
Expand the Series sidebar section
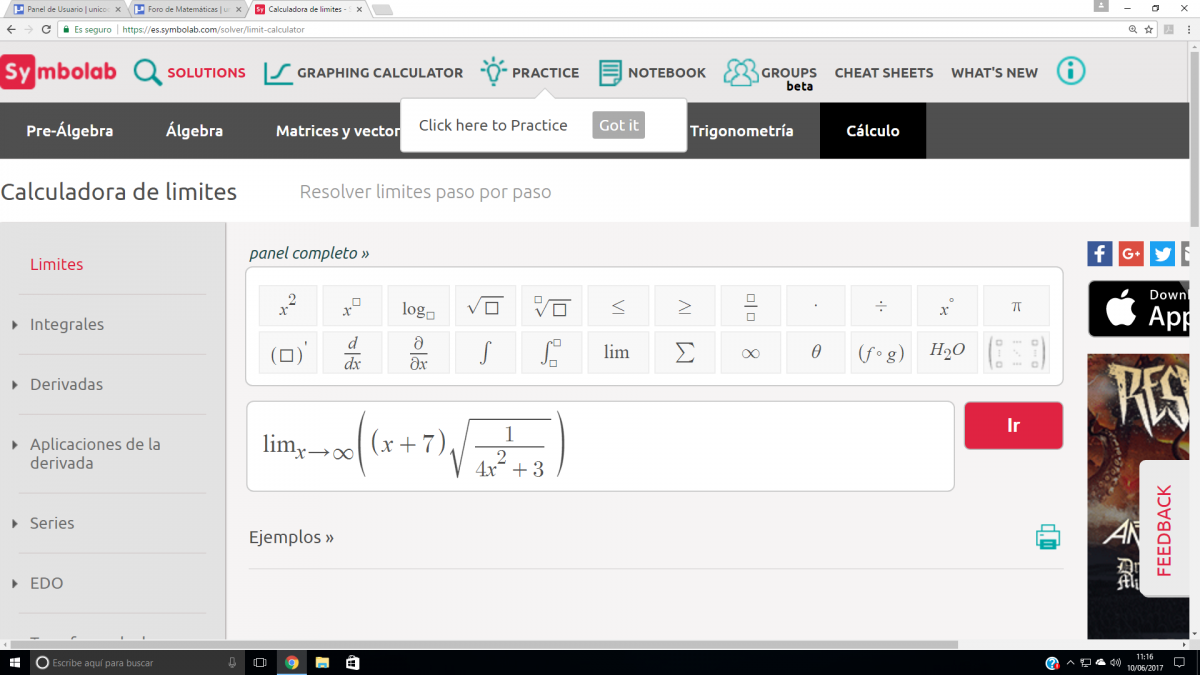coord(52,523)
